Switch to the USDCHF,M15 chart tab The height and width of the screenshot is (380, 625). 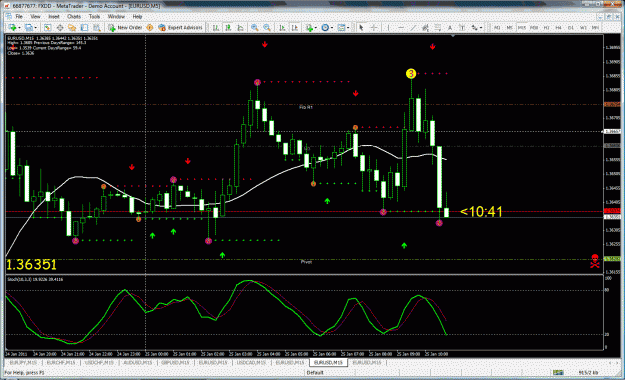99,362
